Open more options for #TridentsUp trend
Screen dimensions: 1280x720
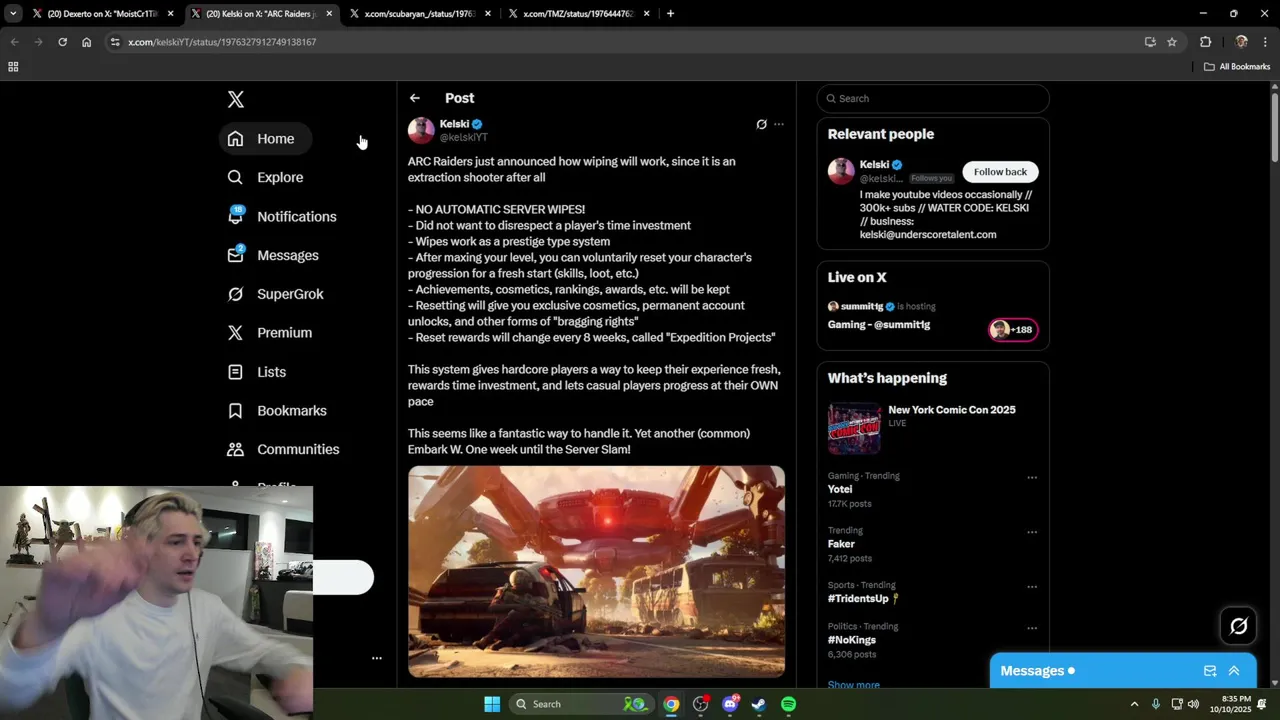(x=1031, y=587)
